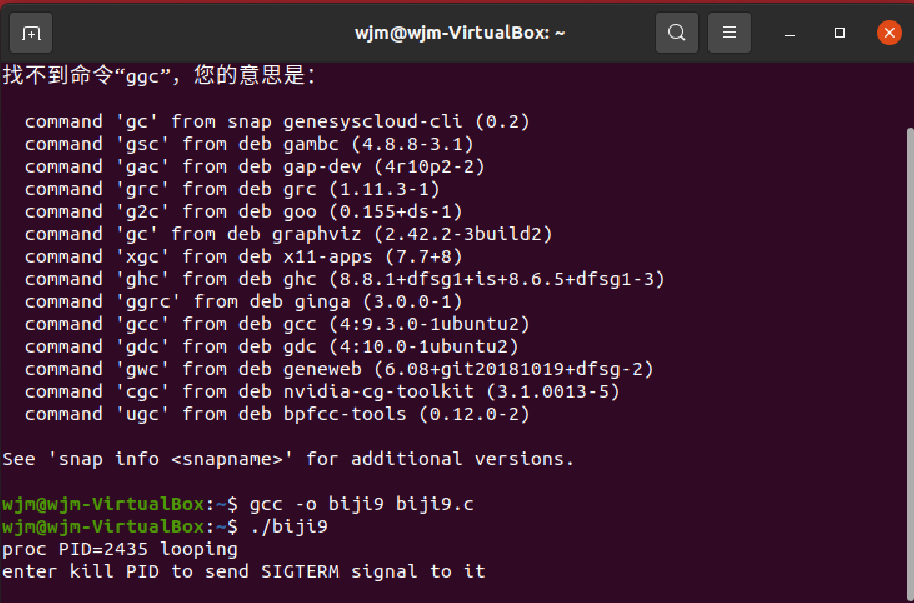Click the nvidia-cg-toolkit suggestion line
This screenshot has width=914, height=603.
[x=322, y=392]
